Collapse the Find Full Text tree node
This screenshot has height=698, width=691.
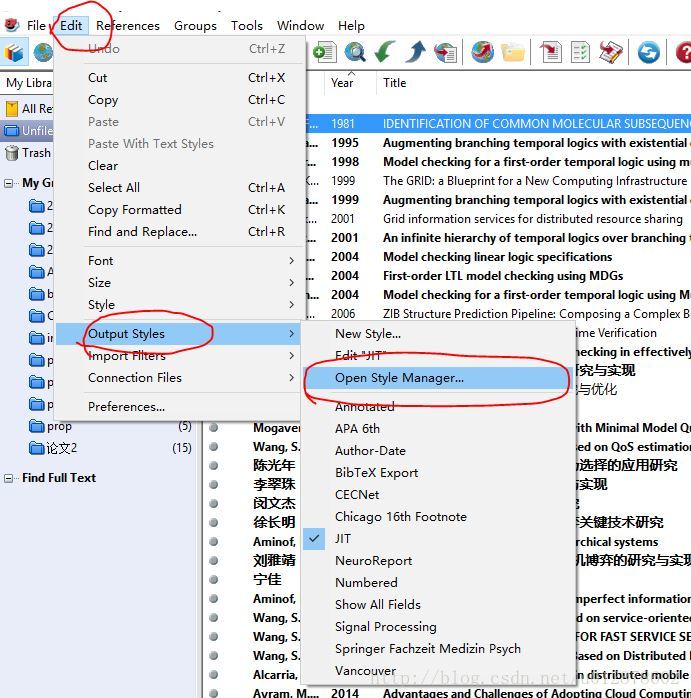tap(8, 478)
